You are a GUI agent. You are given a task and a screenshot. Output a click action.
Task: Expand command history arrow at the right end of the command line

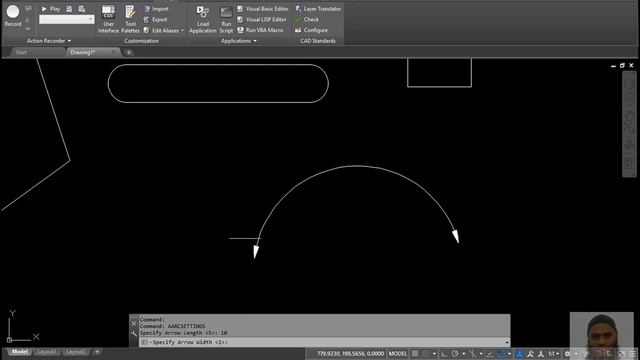point(507,342)
